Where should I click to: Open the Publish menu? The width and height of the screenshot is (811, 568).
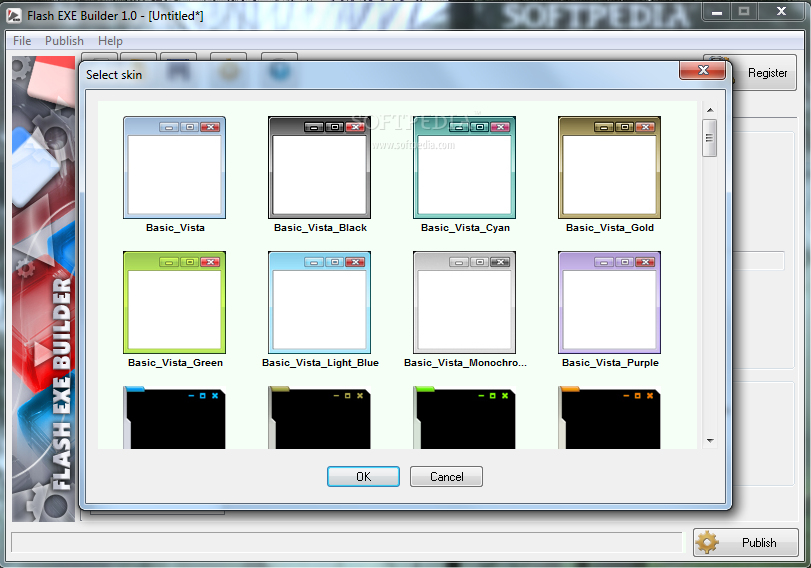[x=64, y=41]
